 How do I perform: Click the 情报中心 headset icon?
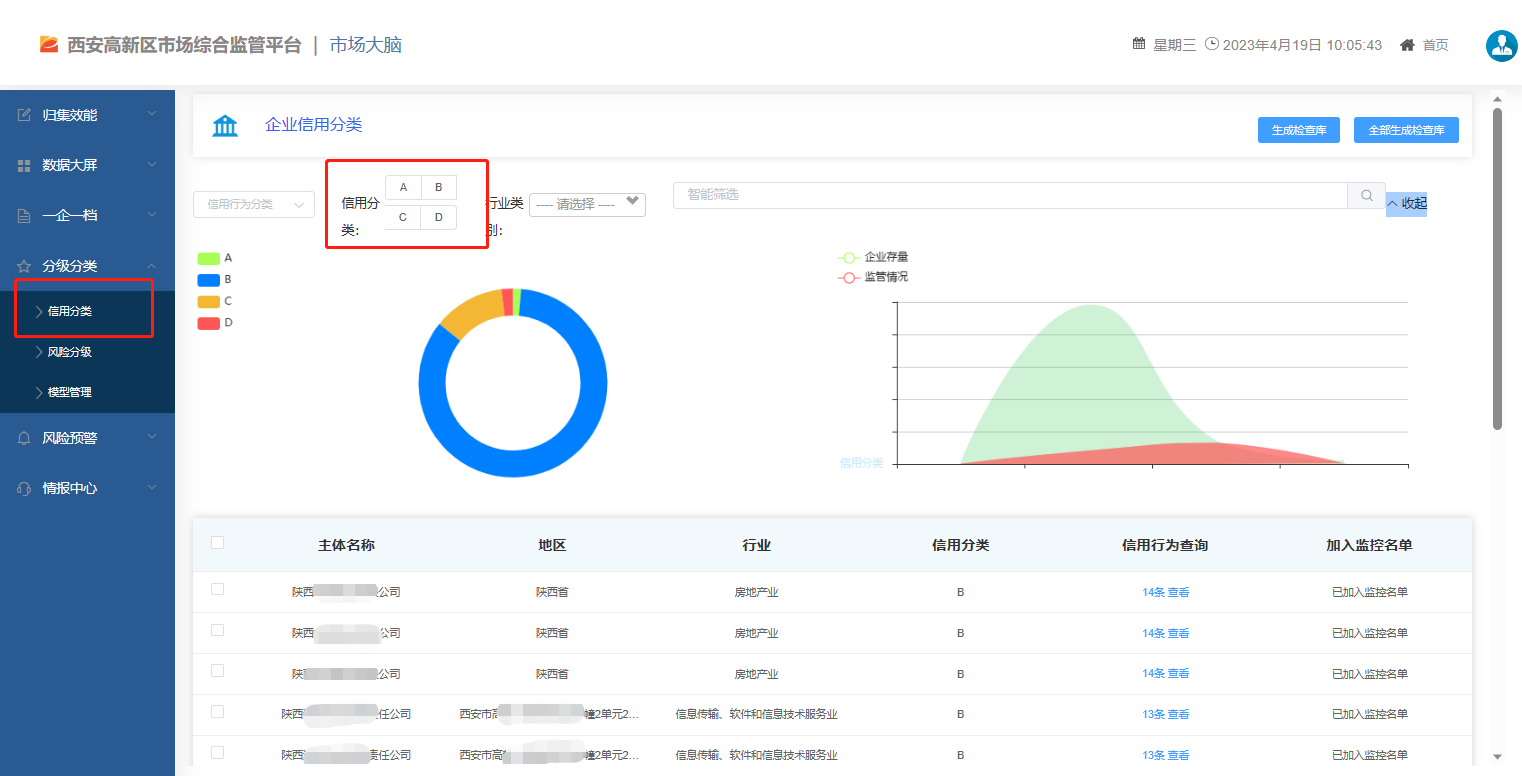tap(25, 488)
